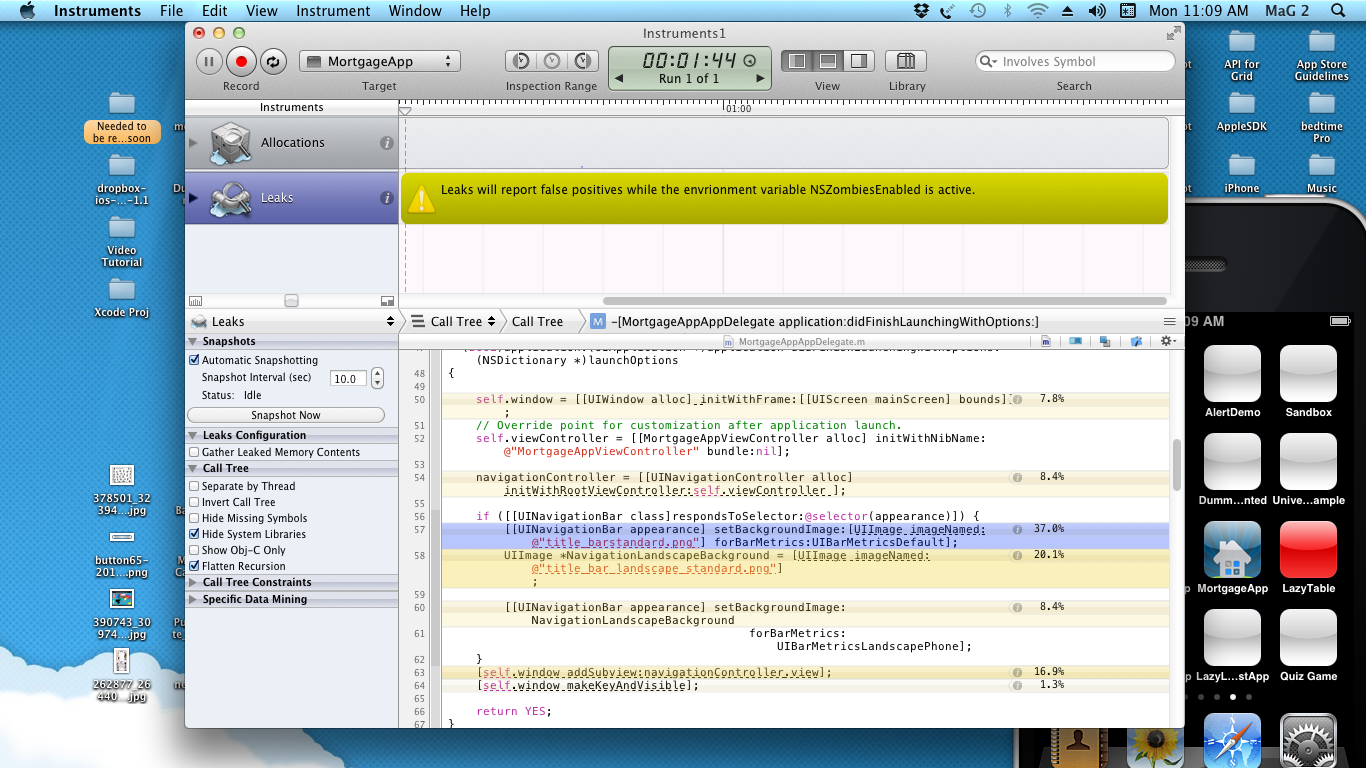Open the Help menu
The height and width of the screenshot is (768, 1366).
coord(475,11)
